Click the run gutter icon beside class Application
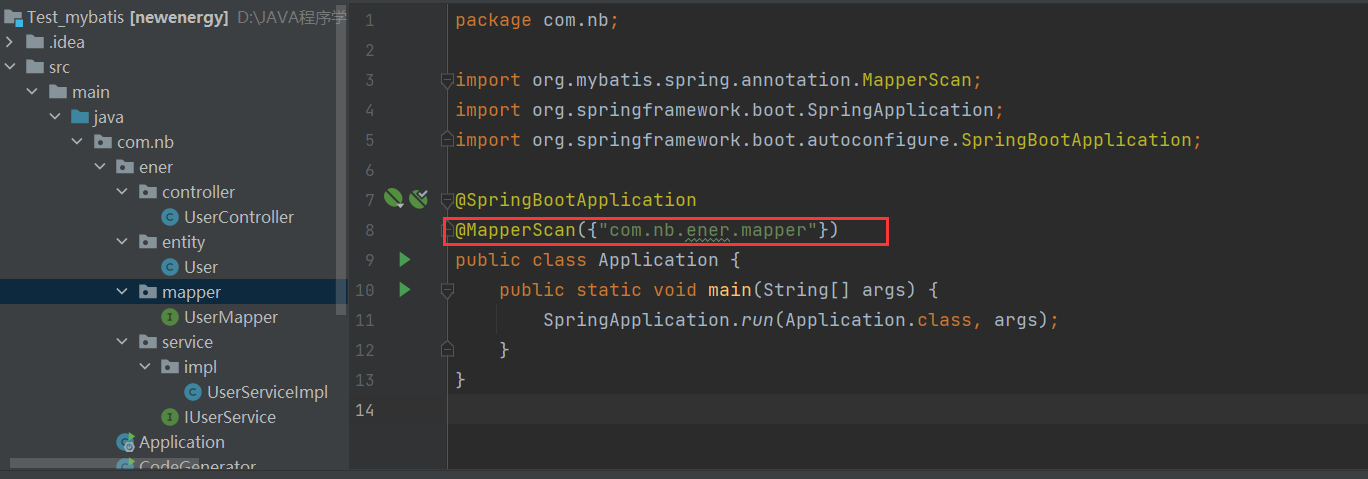This screenshot has height=479, width=1368. (x=404, y=260)
